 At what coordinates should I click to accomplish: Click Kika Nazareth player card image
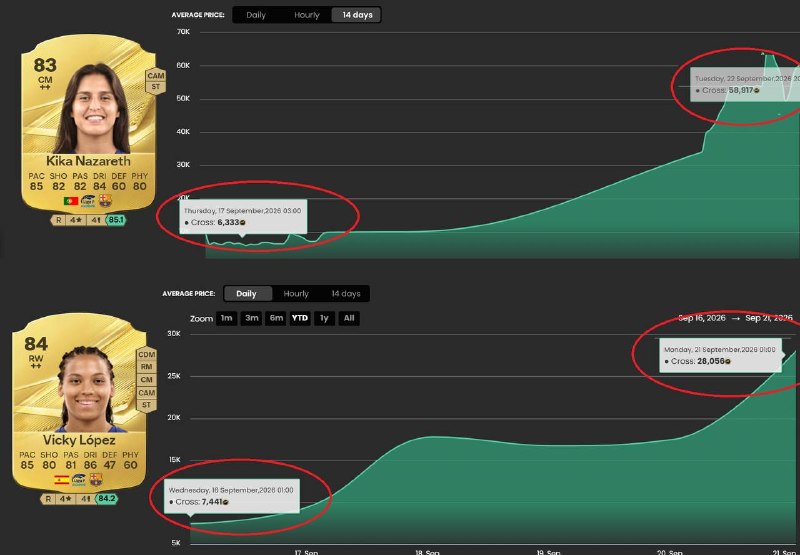coord(88,123)
